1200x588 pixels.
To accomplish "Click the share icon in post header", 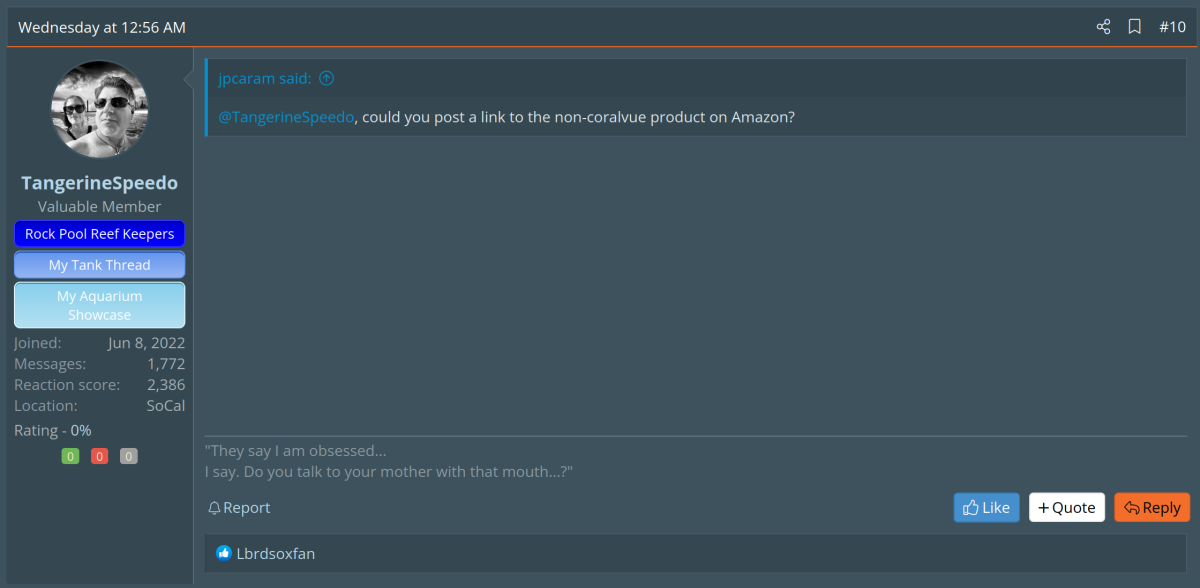I will click(1103, 27).
